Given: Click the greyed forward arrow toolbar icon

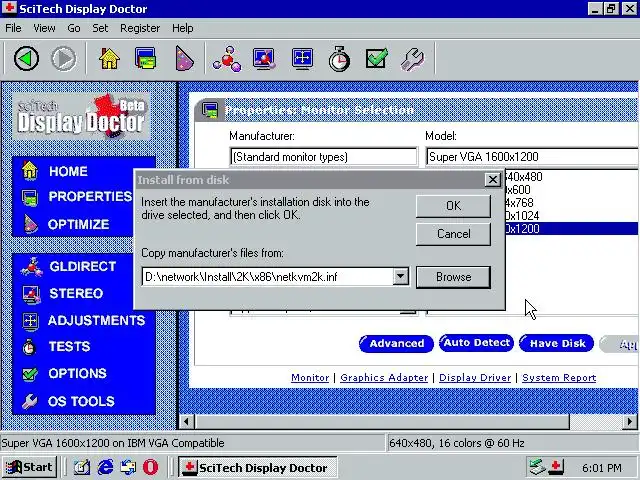Looking at the screenshot, I should [x=63, y=59].
